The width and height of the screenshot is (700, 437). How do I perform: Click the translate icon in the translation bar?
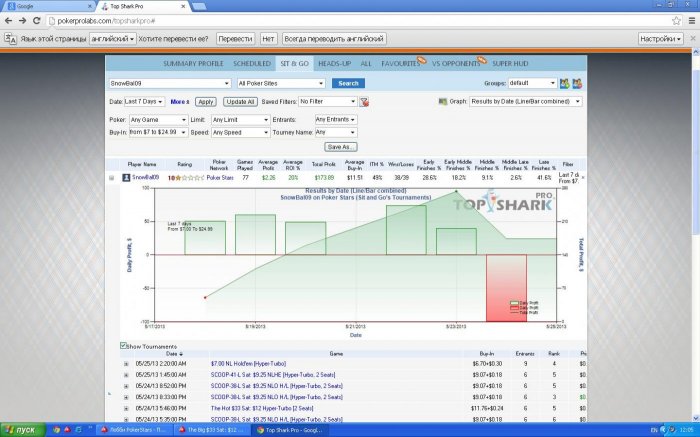[10, 38]
